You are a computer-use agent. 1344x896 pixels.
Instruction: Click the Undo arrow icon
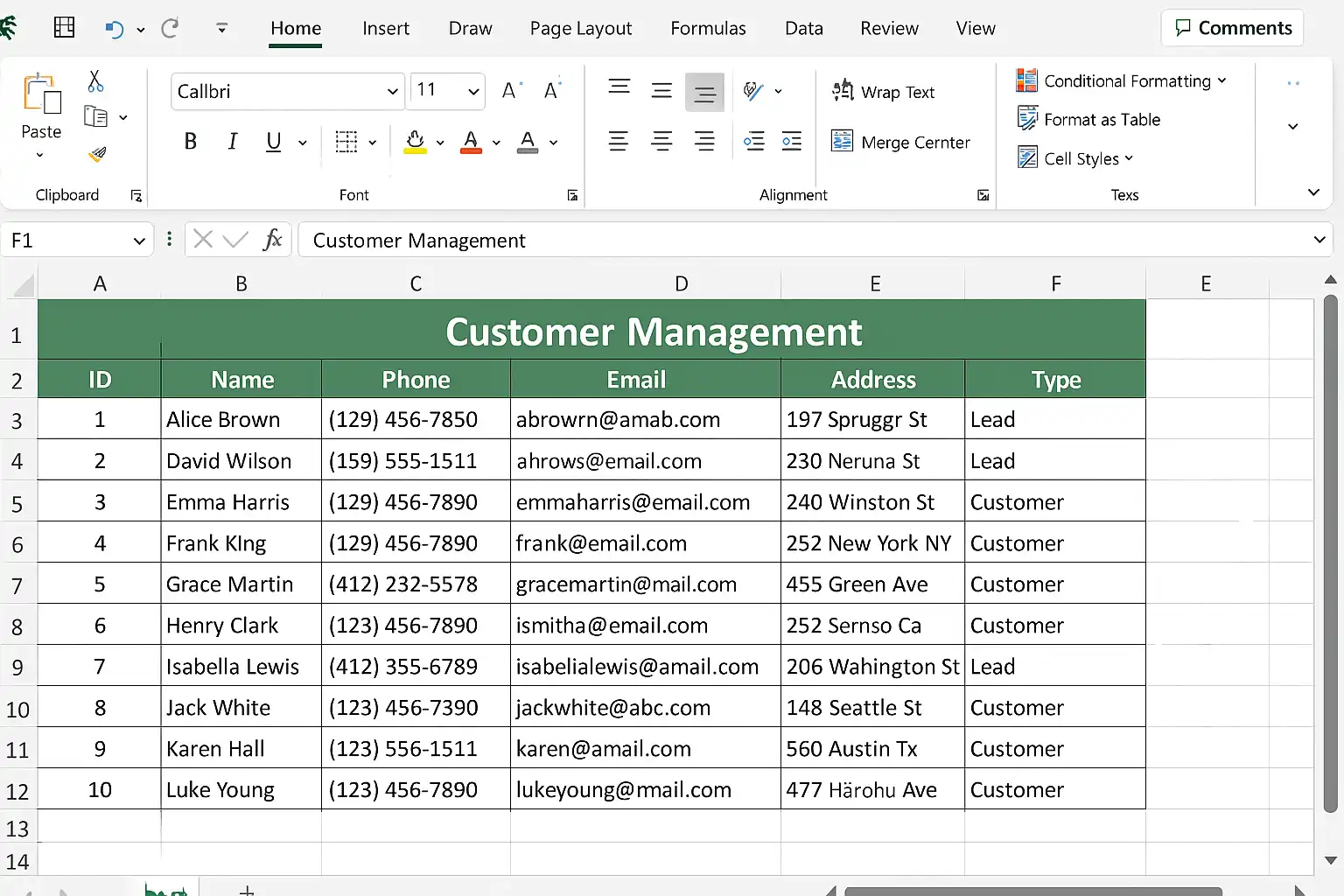click(114, 29)
